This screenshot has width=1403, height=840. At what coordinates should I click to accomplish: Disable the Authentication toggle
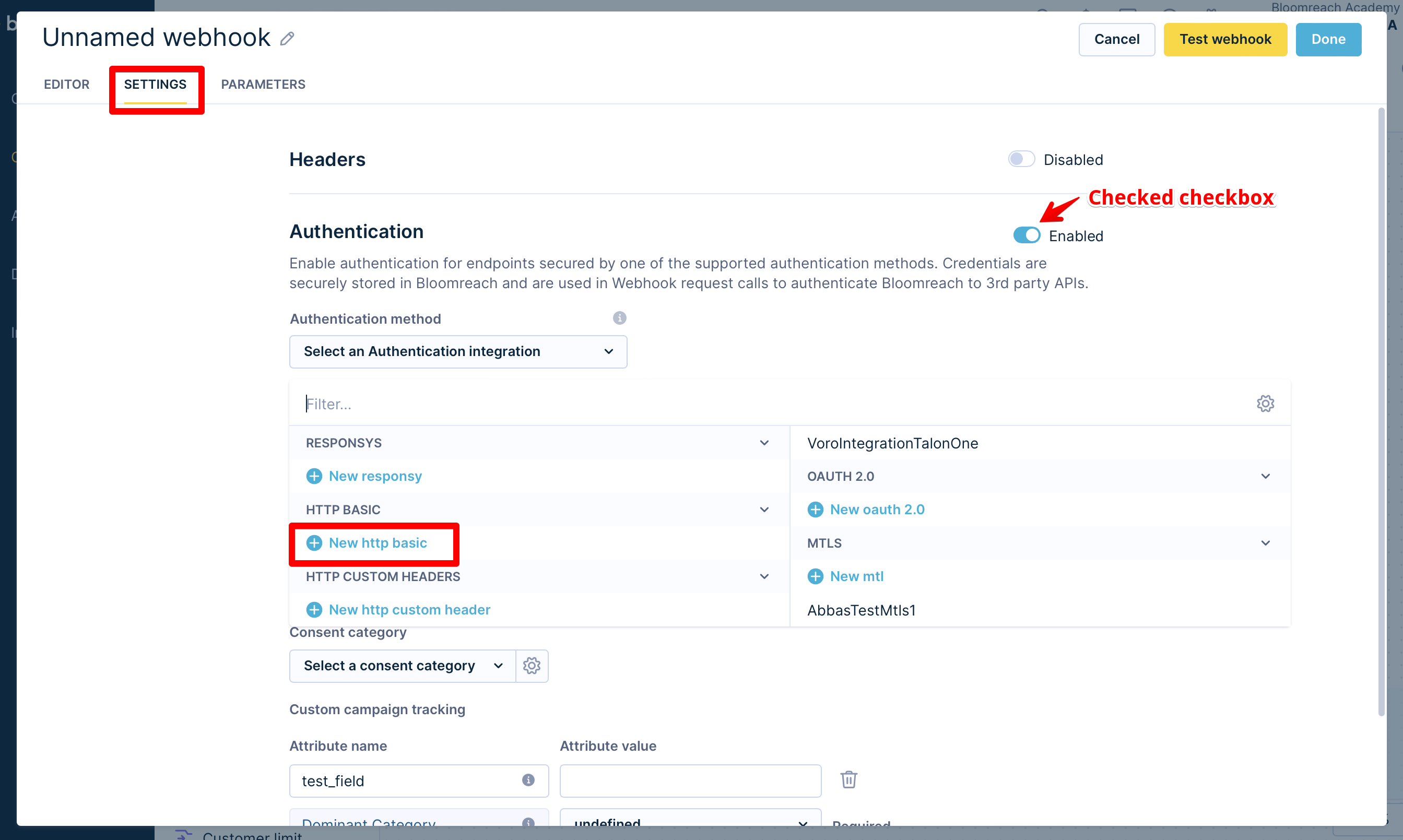click(1026, 235)
